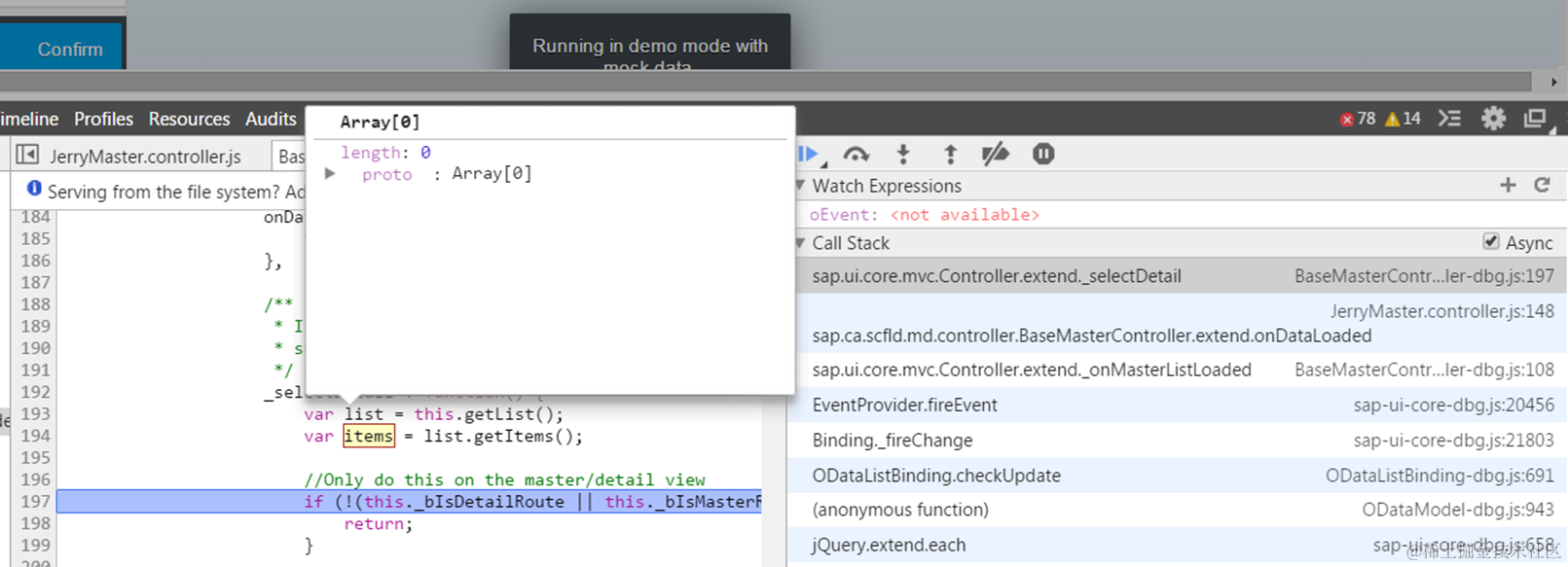Step out of current function
The height and width of the screenshot is (567, 1568).
point(951,154)
